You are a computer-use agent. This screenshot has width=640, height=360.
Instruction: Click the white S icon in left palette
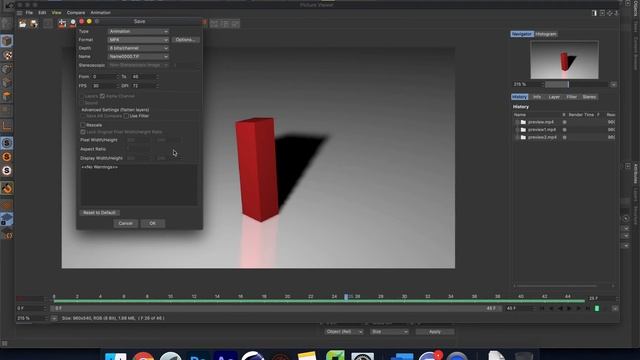[7, 171]
